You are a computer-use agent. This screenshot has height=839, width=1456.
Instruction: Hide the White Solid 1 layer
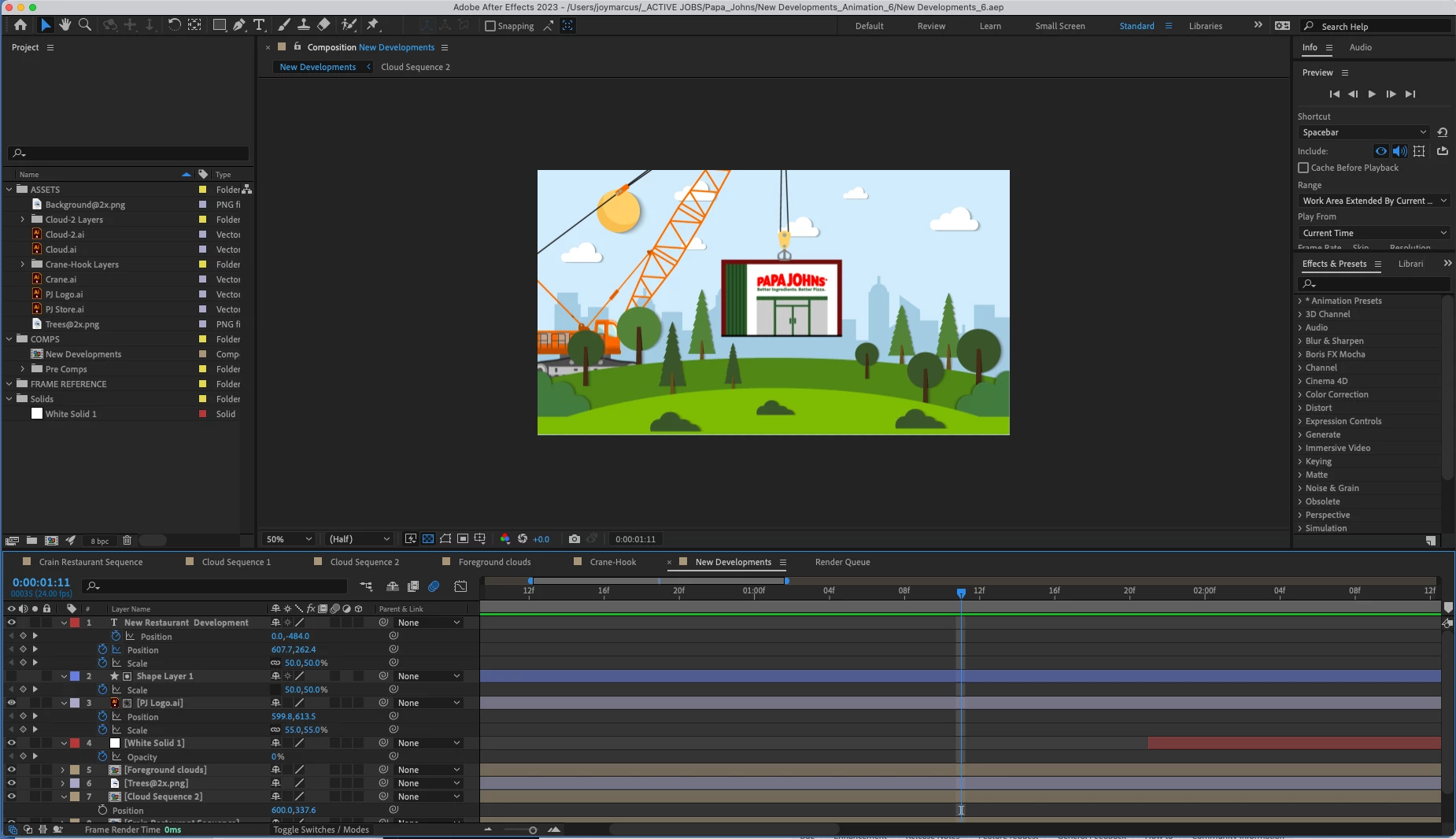11,743
